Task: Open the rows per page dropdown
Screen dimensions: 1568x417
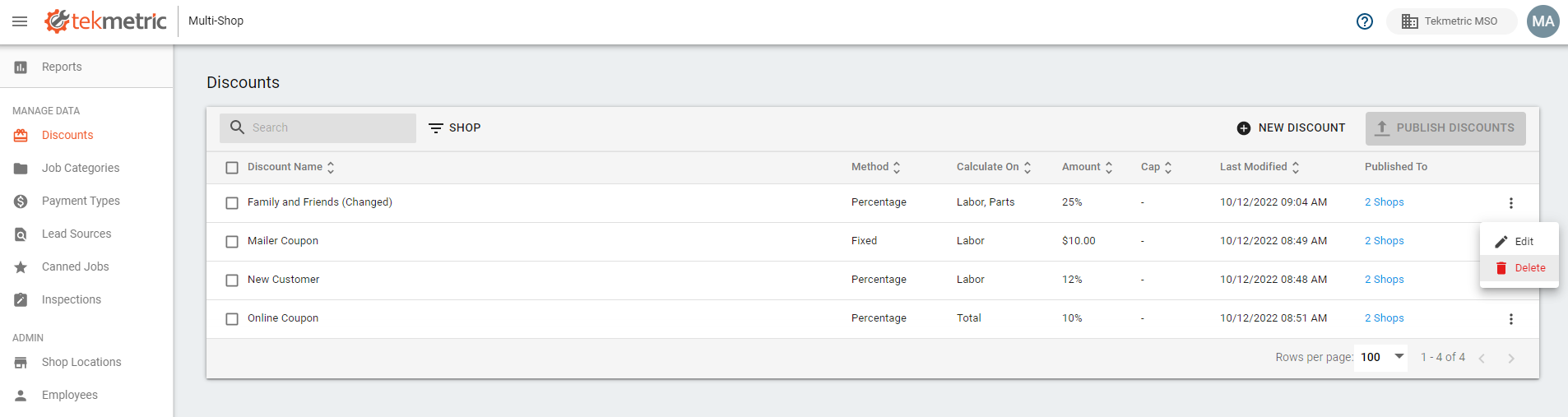Action: [1383, 357]
